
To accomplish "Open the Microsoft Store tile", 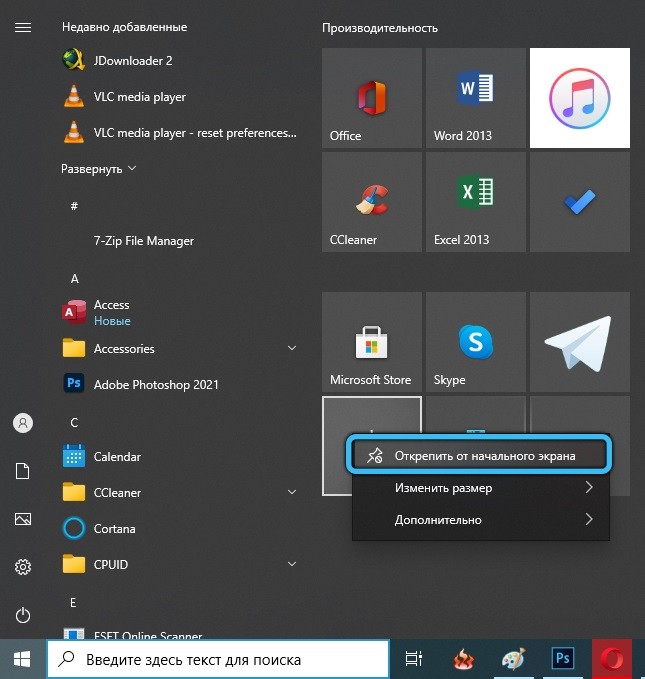I will [x=372, y=342].
